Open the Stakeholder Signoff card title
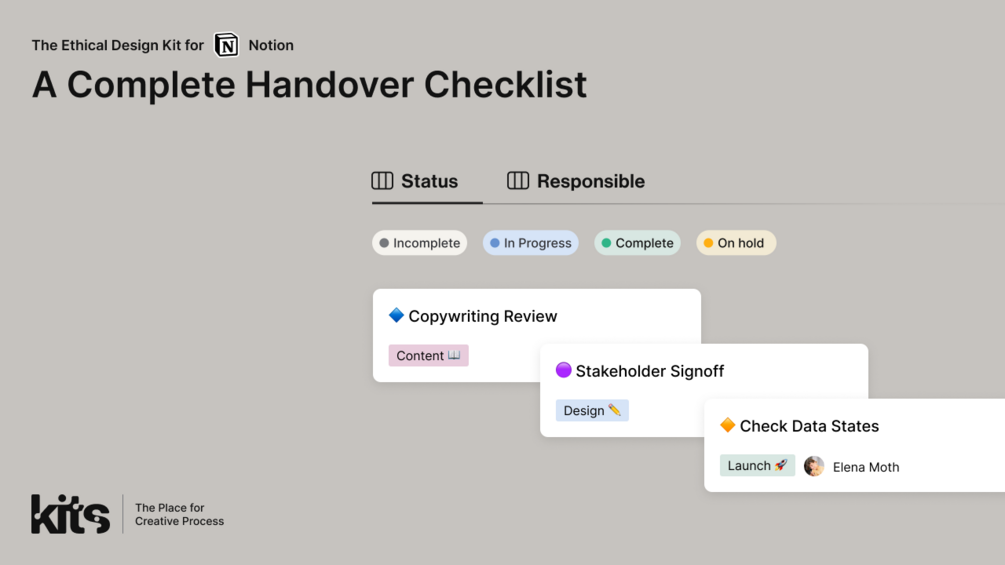The width and height of the screenshot is (1005, 565). coord(649,371)
